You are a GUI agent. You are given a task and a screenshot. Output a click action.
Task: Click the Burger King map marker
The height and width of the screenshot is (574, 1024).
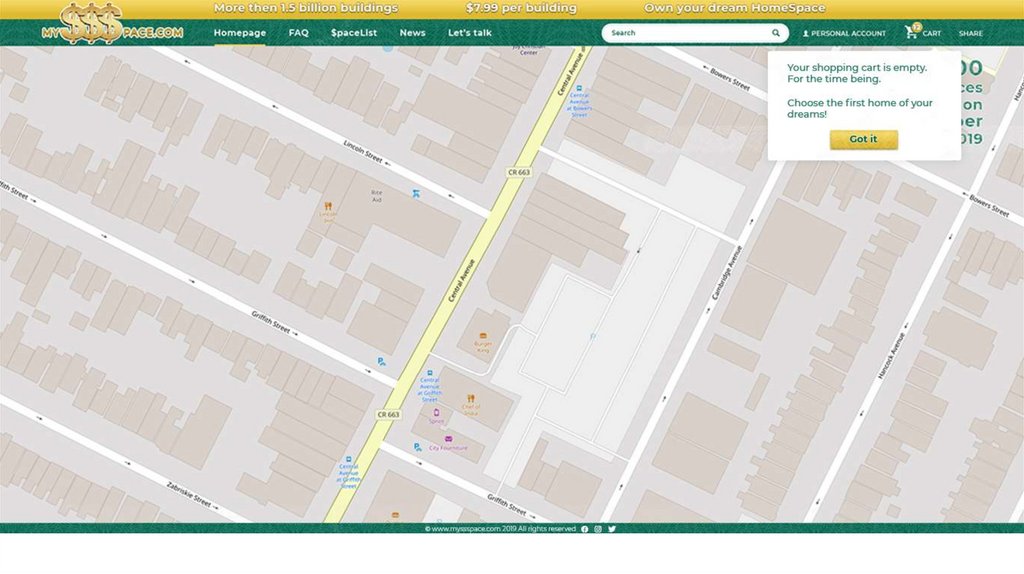[x=484, y=336]
